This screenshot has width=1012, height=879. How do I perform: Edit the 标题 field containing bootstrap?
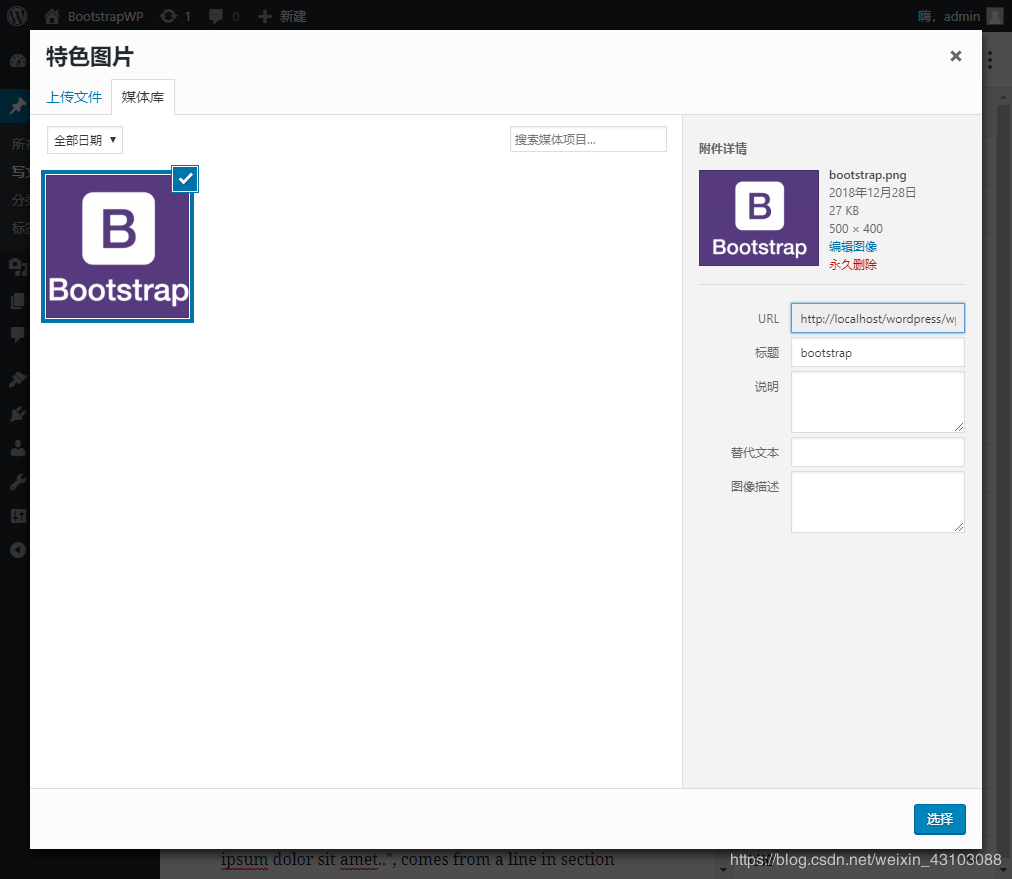point(878,352)
